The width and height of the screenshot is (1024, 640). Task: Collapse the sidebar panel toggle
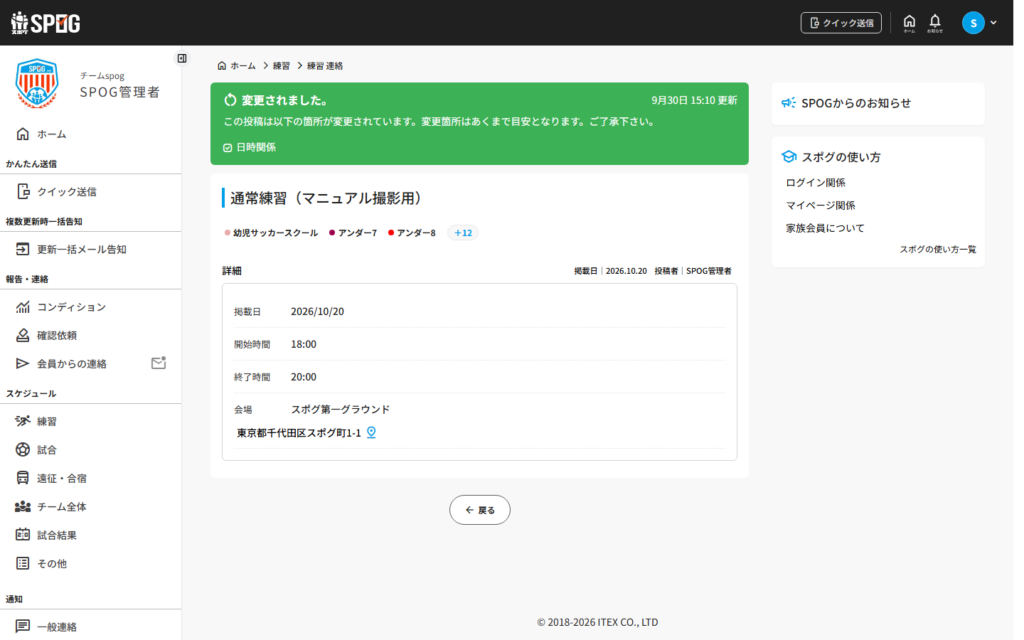point(182,59)
